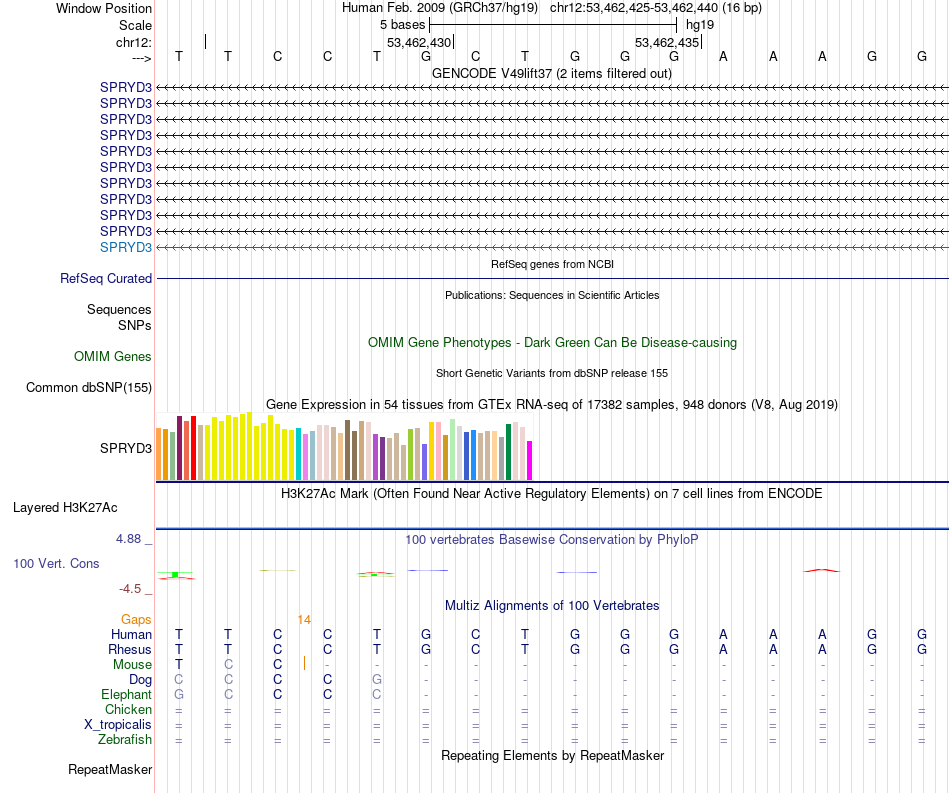Screen dimensions: 950x793
Task: Open Short Genetic Variants from dbSNP release 155
Action: [x=552, y=373]
